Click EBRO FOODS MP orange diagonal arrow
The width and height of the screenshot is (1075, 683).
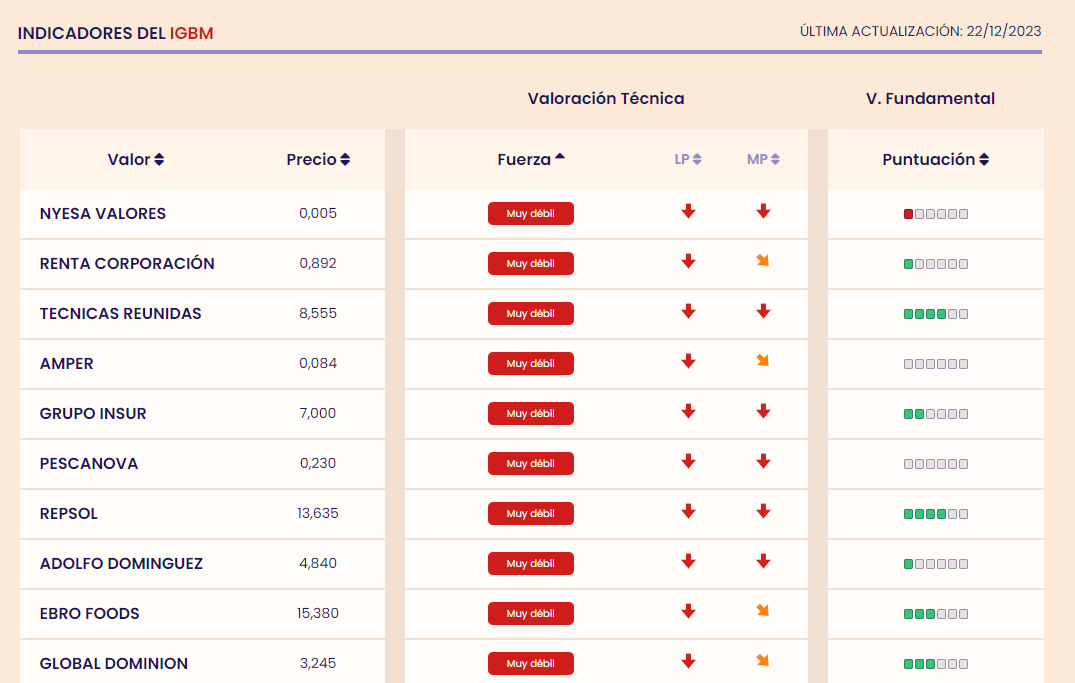click(762, 611)
